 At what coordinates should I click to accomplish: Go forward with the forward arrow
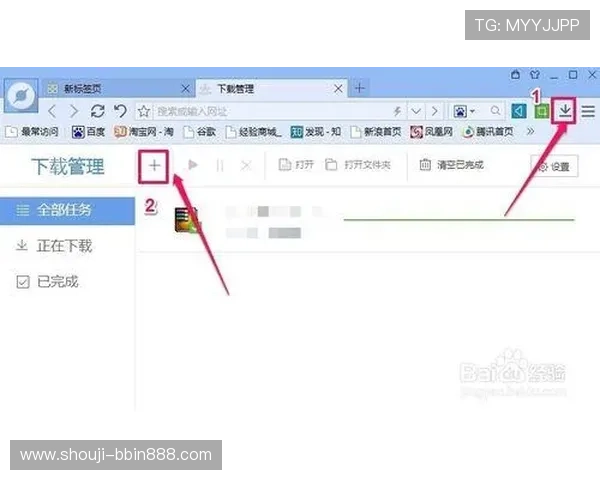pyautogui.click(x=74, y=111)
